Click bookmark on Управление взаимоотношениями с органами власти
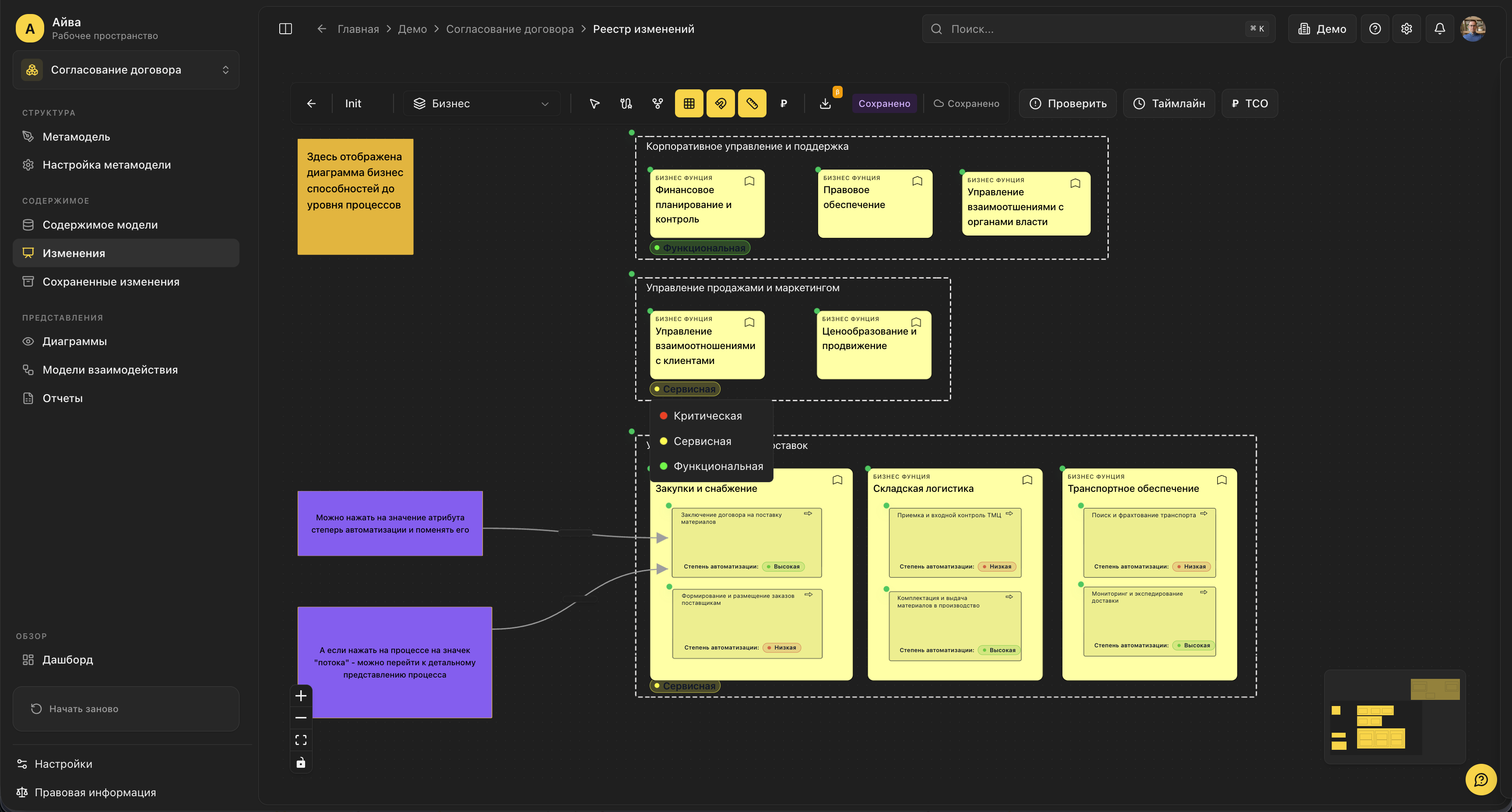 click(x=1075, y=183)
